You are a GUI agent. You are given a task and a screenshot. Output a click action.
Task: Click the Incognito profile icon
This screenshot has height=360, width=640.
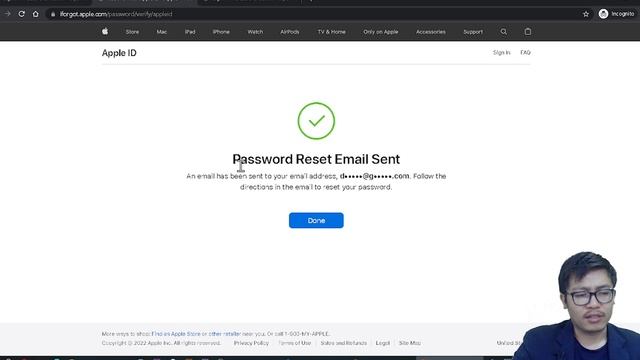616,14
